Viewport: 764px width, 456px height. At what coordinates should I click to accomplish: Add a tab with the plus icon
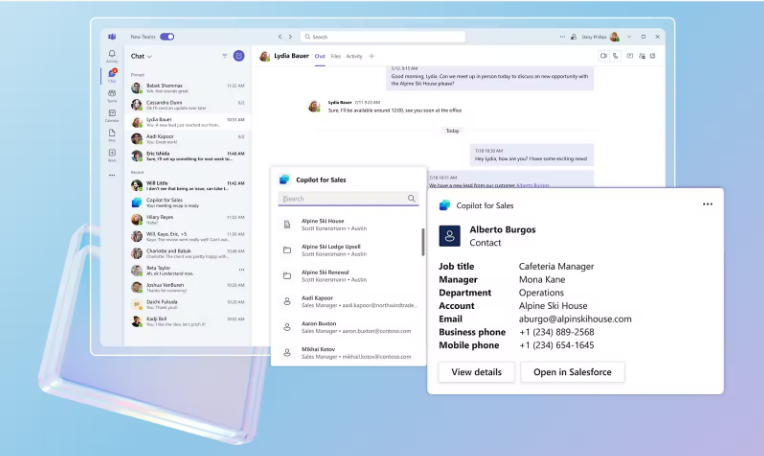[372, 56]
